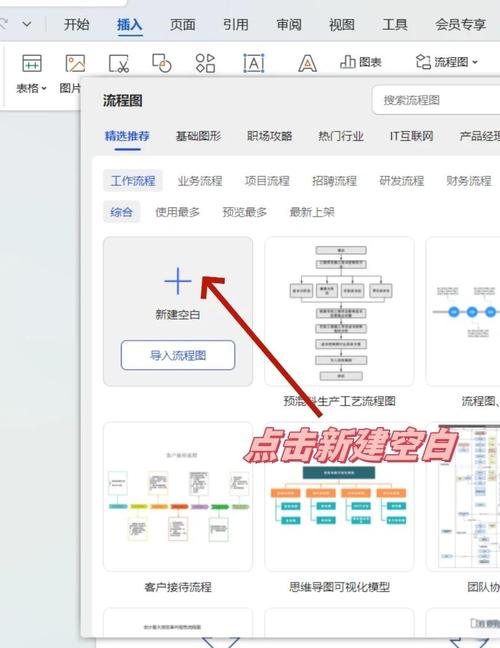
Task: Open the 视图 ribbon tab
Action: tap(342, 25)
